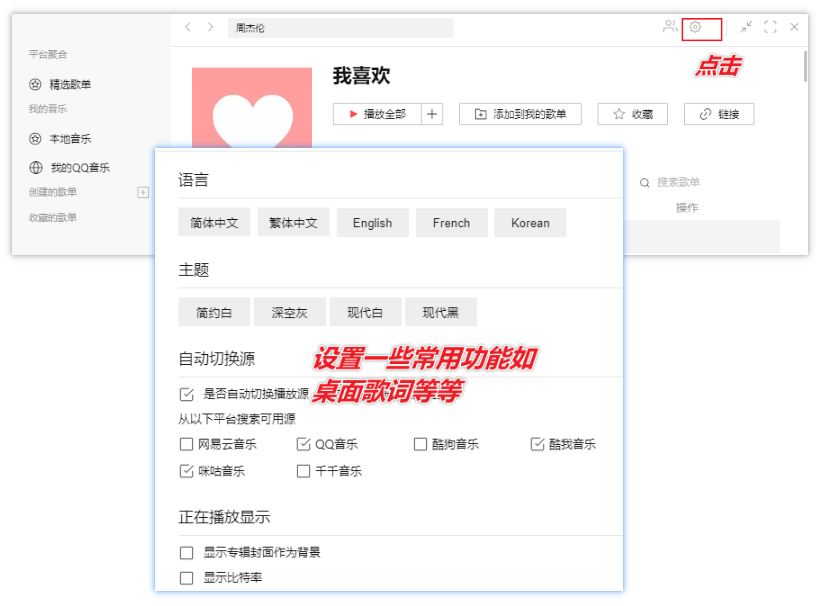The height and width of the screenshot is (606, 826).
Task: Click the plus icon next to 播放全部
Action: (430, 113)
